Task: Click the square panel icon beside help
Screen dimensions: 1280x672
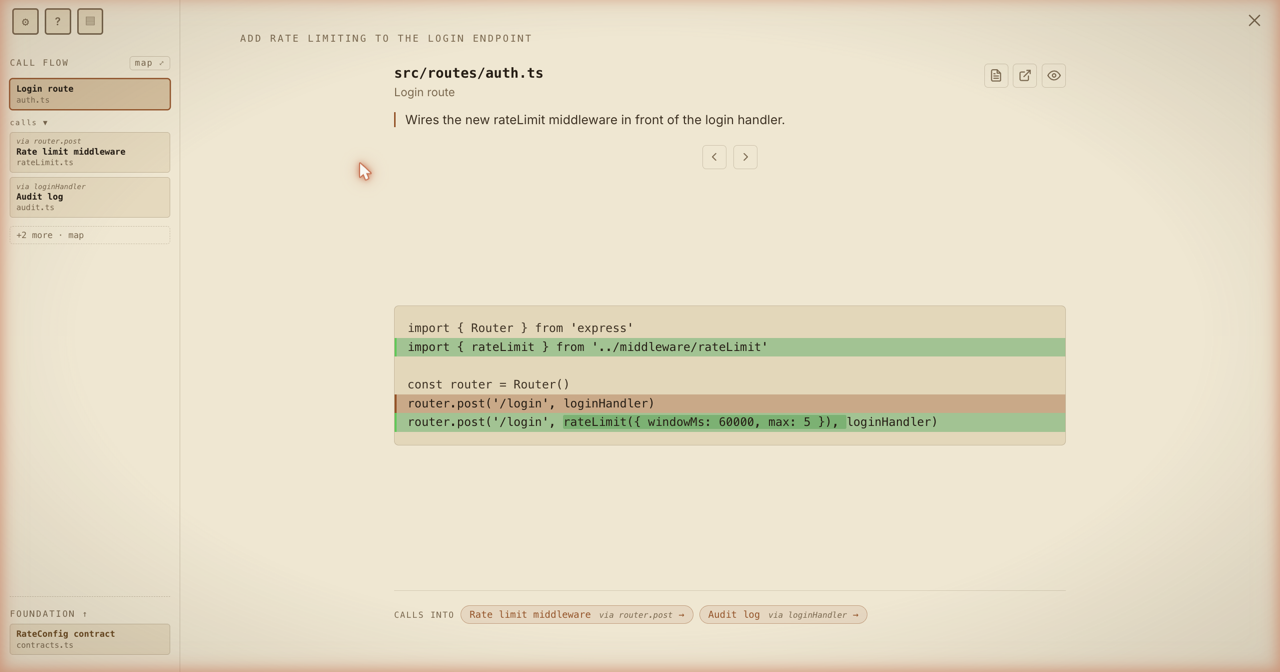Action: [90, 21]
